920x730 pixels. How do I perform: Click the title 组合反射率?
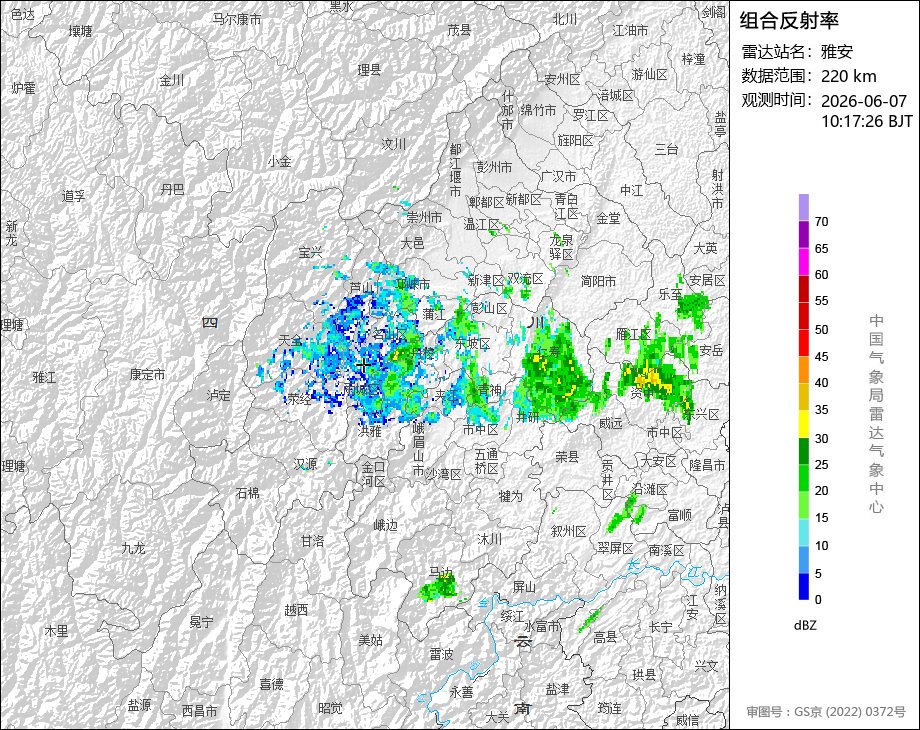(x=789, y=21)
